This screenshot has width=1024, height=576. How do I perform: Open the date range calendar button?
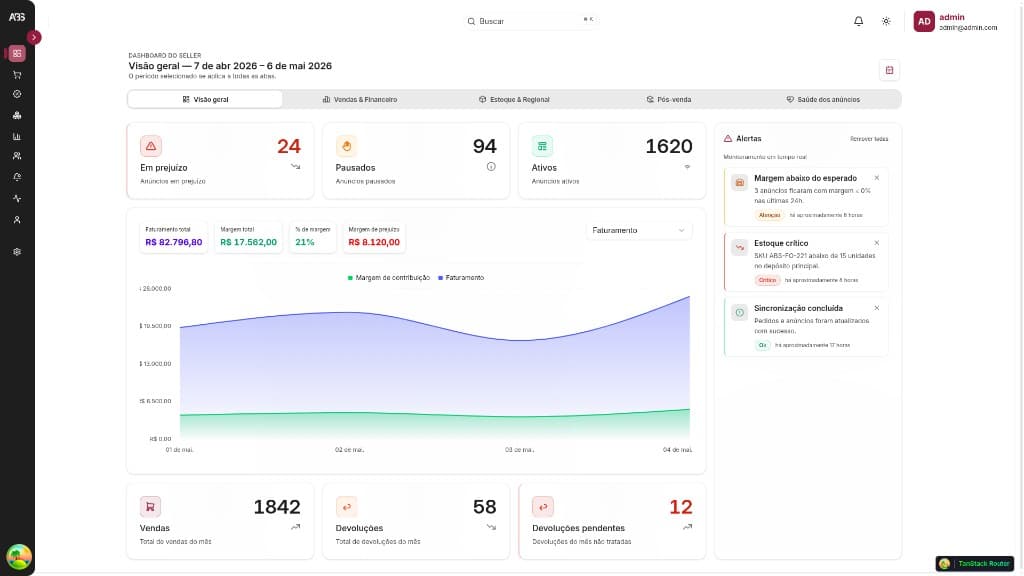[x=889, y=70]
